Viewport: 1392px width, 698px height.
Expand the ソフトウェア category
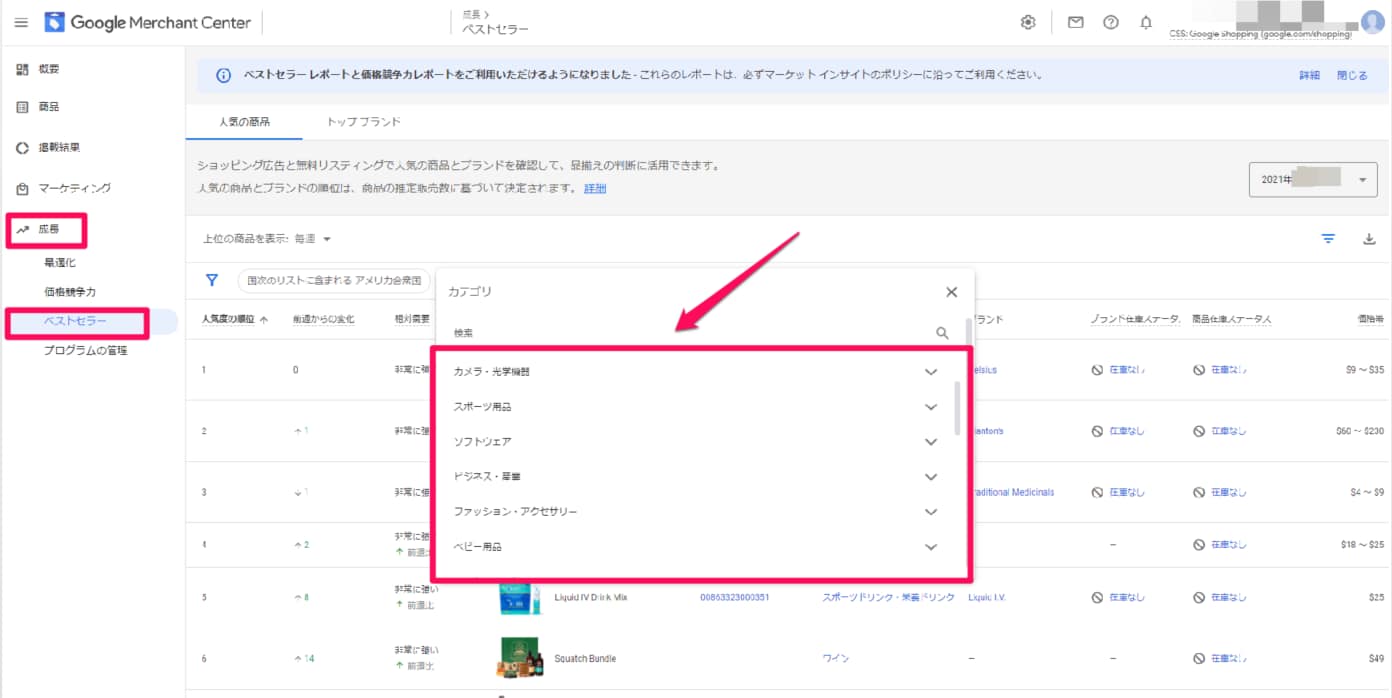click(930, 442)
